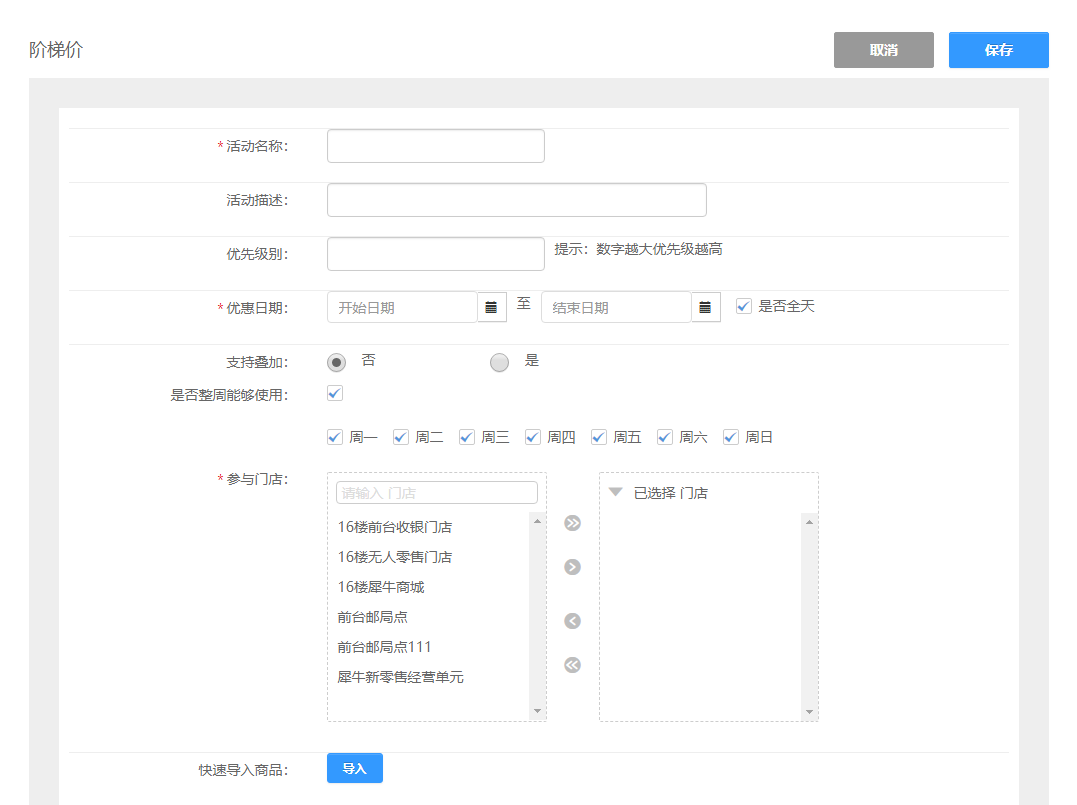Remove the selected store to the left list
The width and height of the screenshot is (1077, 805).
(x=572, y=621)
